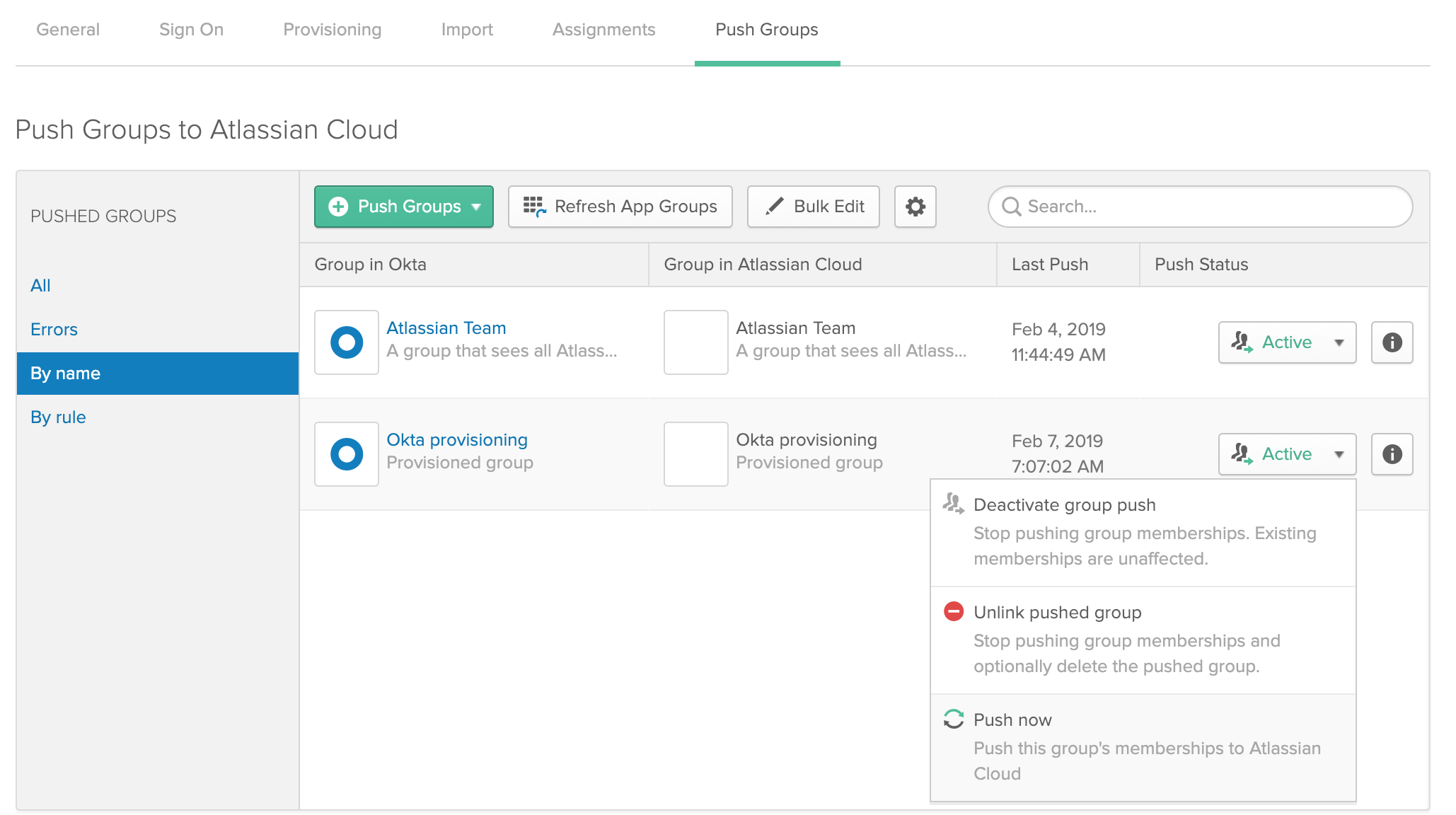Image resolution: width=1456 pixels, height=815 pixels.
Task: Switch to the Sign On tab
Action: point(191,30)
